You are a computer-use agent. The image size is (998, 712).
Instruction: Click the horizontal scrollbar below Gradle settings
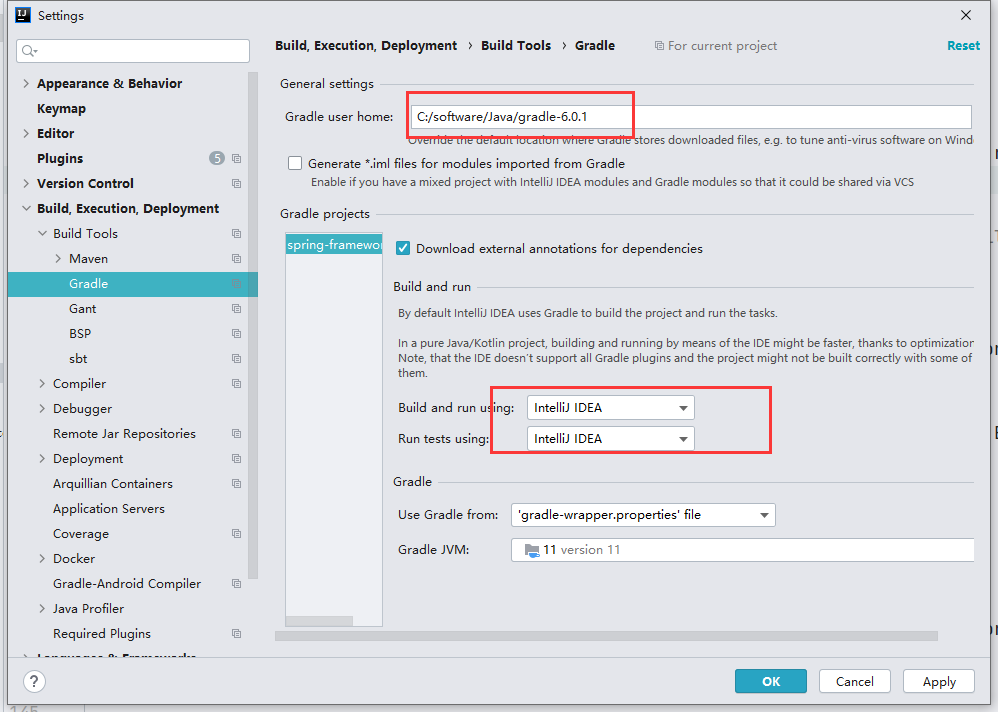[606, 636]
